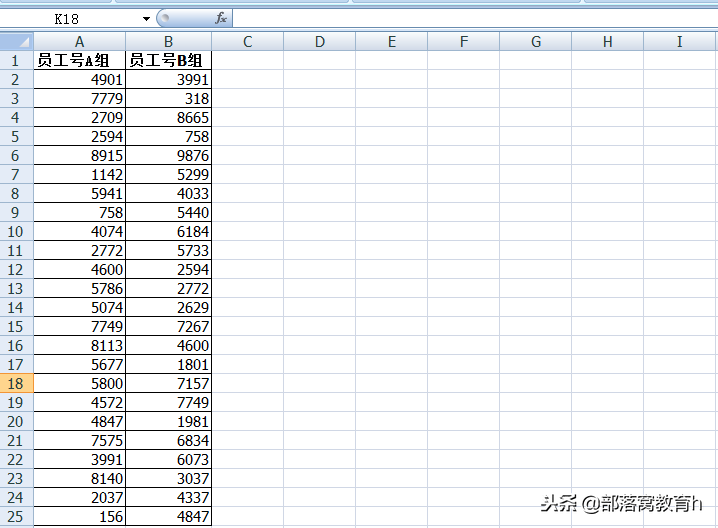718x528 pixels.
Task: Select column H header
Action: coord(608,42)
